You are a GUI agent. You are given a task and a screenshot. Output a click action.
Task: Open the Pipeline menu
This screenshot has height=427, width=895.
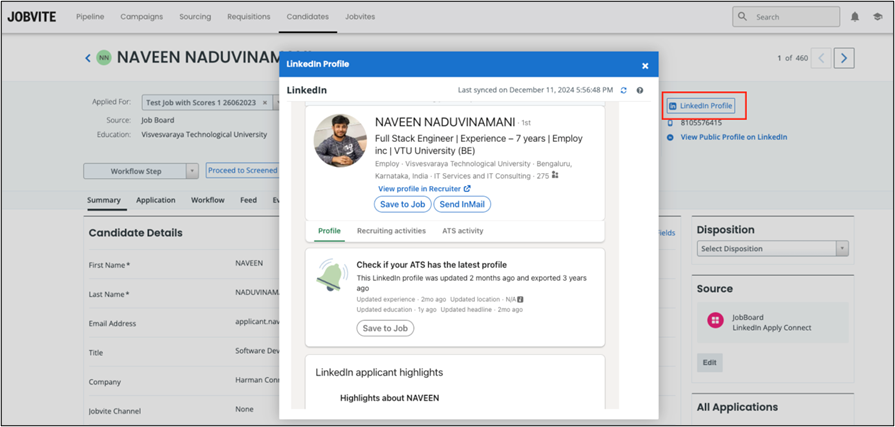click(90, 17)
